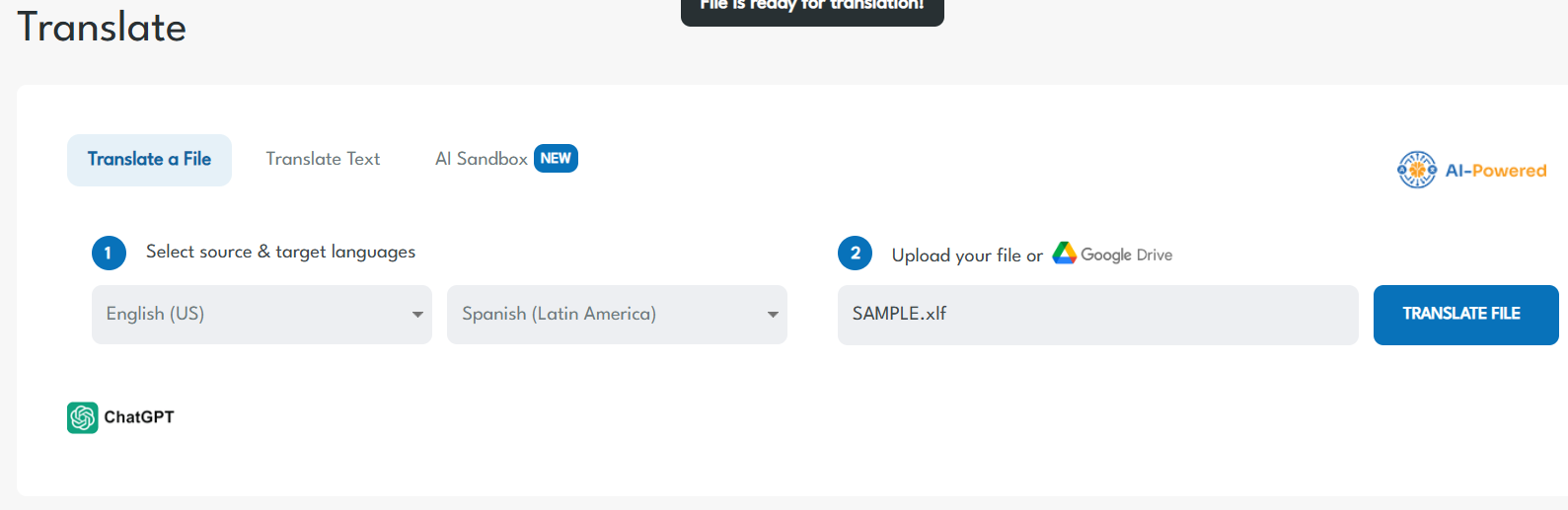1568x510 pixels.
Task: Open the English (US) source language dropdown
Action: [261, 315]
